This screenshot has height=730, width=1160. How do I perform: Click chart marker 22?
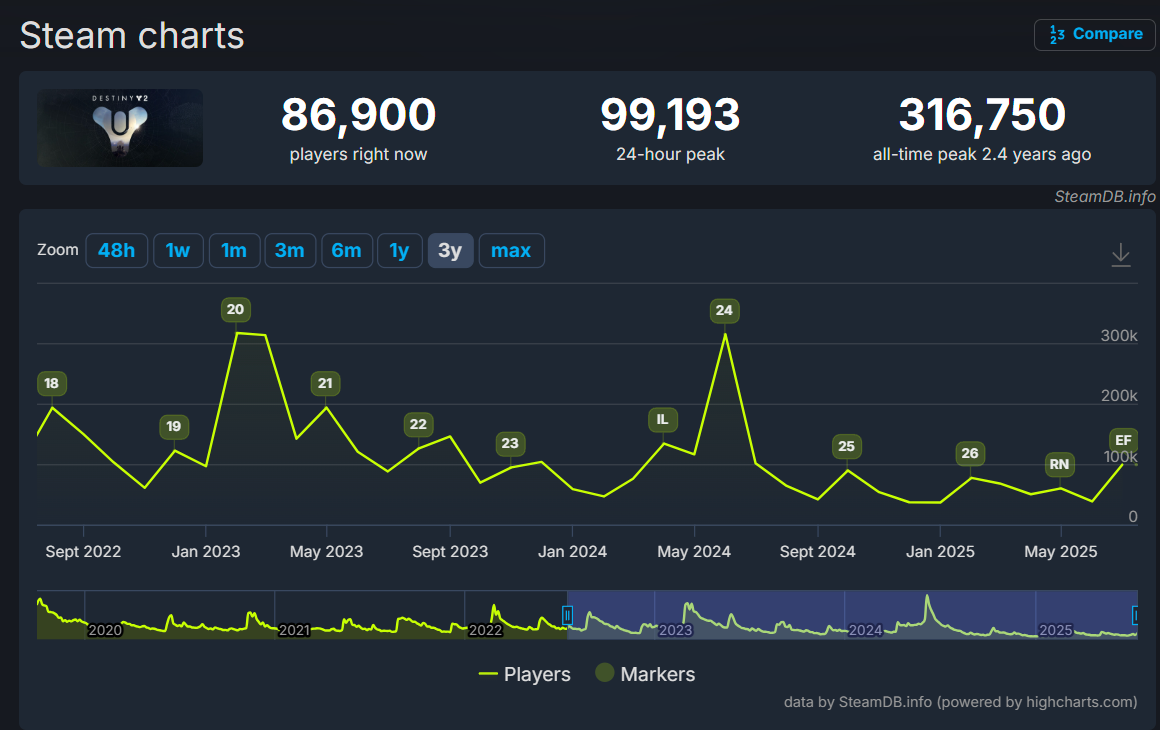pyautogui.click(x=418, y=425)
